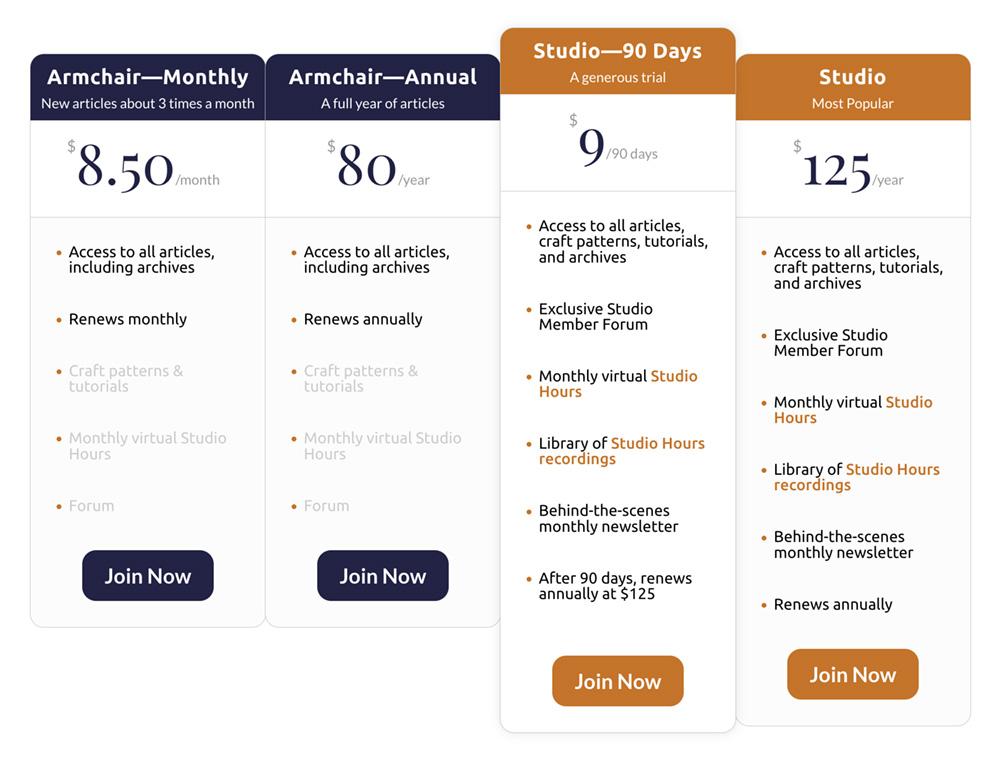This screenshot has width=1000, height=761.
Task: Click 'After 90 days, renews annually' text
Action: click(x=615, y=586)
